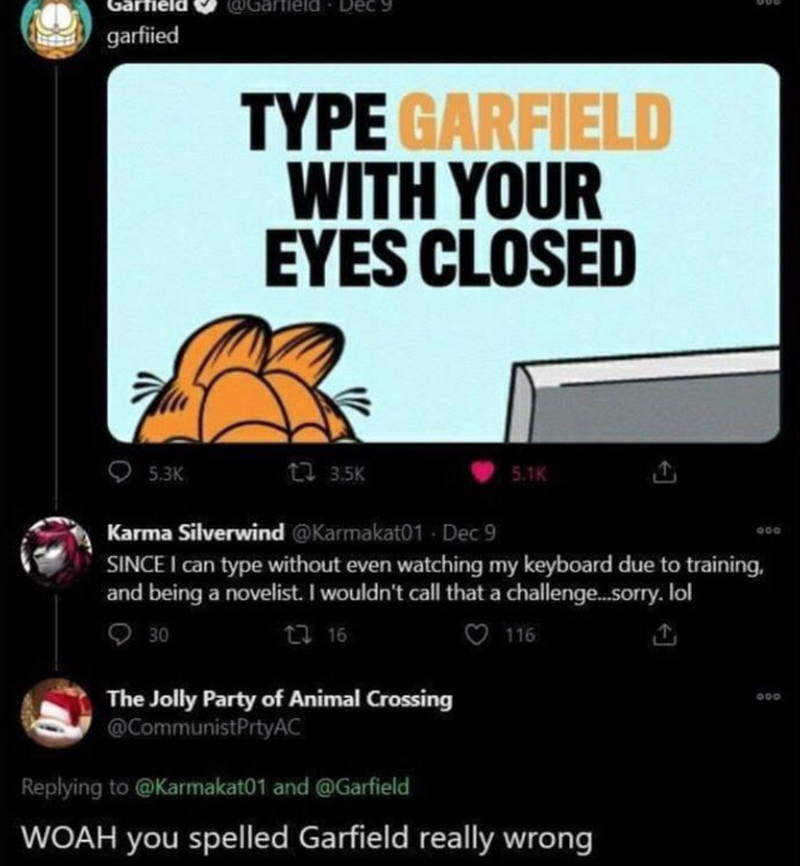Click the @Garfield mention in the reply line
This screenshot has height=866, width=800.
[363, 787]
